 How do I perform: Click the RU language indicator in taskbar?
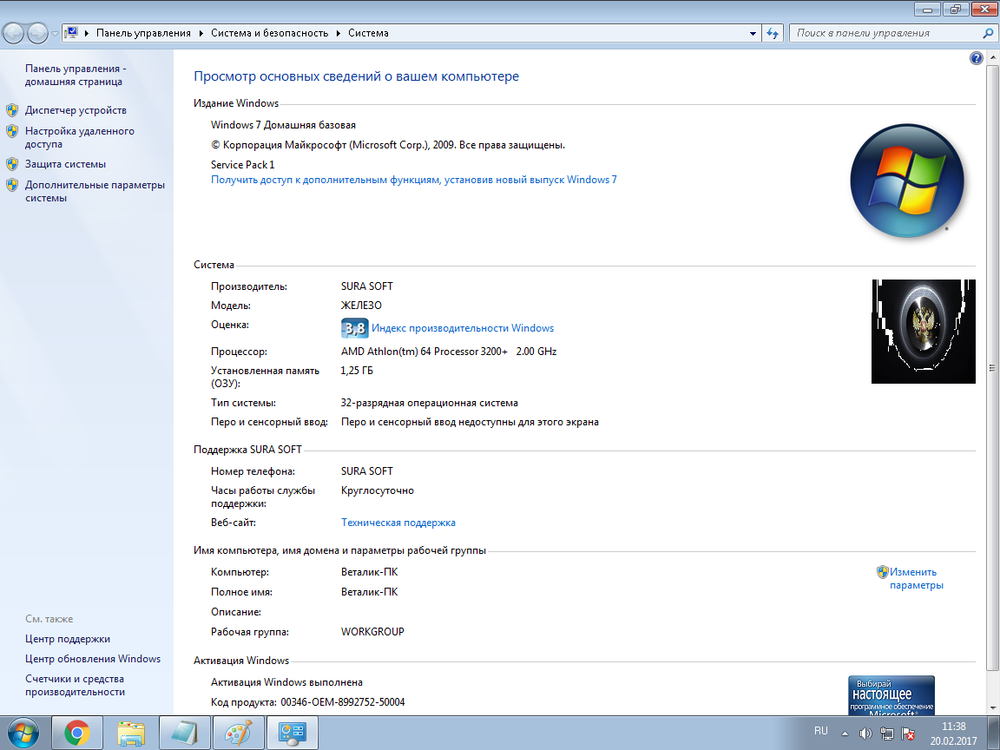(x=821, y=732)
